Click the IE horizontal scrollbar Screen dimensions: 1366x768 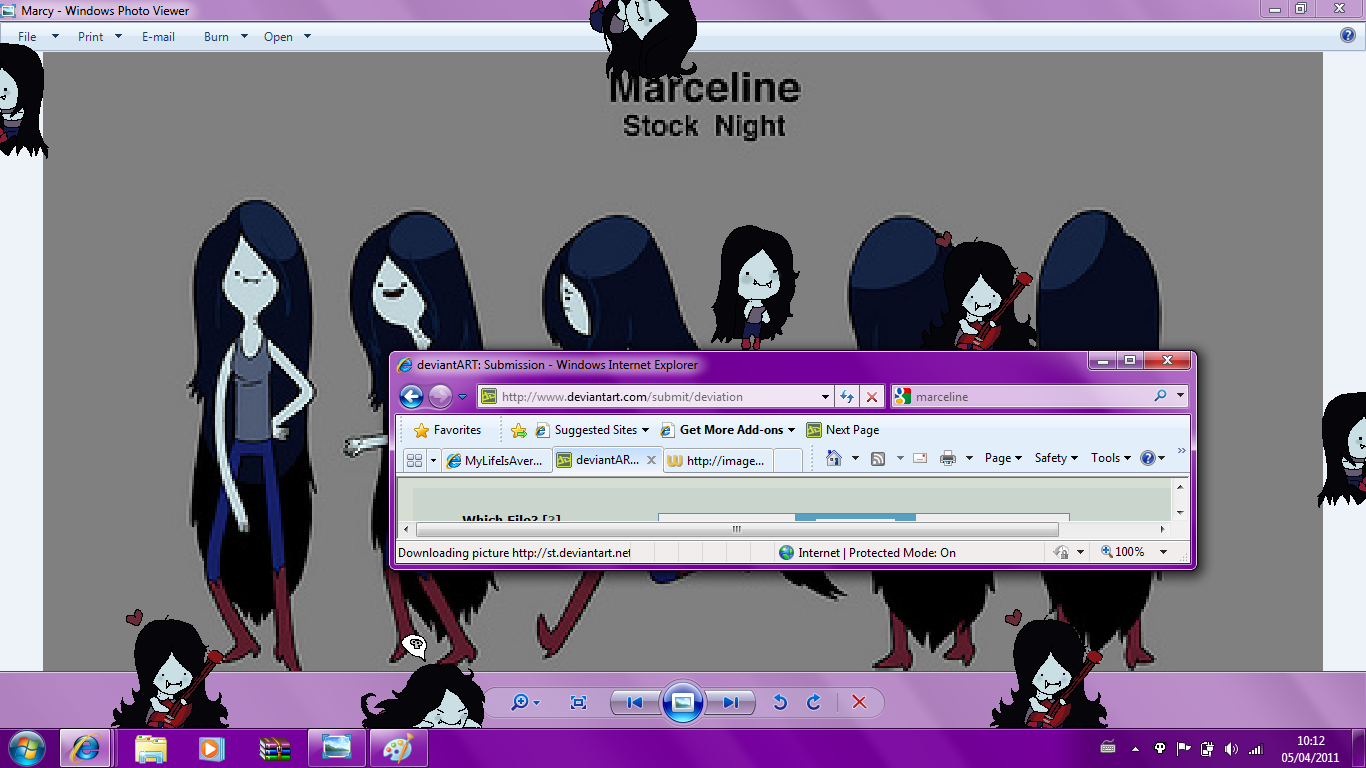tap(737, 529)
